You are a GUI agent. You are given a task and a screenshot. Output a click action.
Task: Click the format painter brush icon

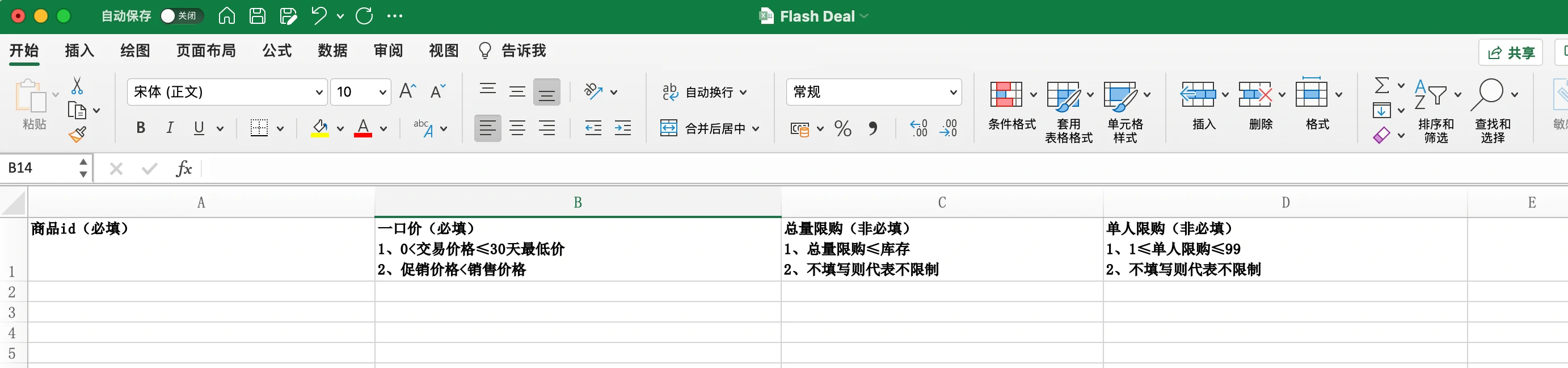tap(77, 134)
